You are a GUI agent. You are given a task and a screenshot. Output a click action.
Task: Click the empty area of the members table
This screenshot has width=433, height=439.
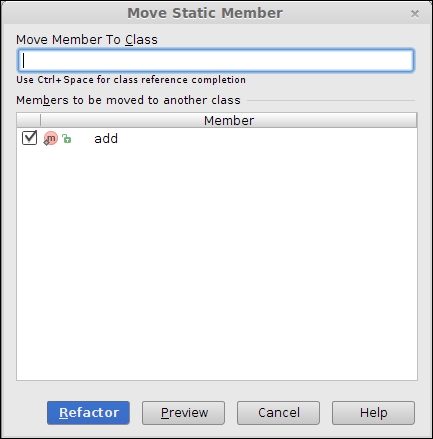point(217,263)
